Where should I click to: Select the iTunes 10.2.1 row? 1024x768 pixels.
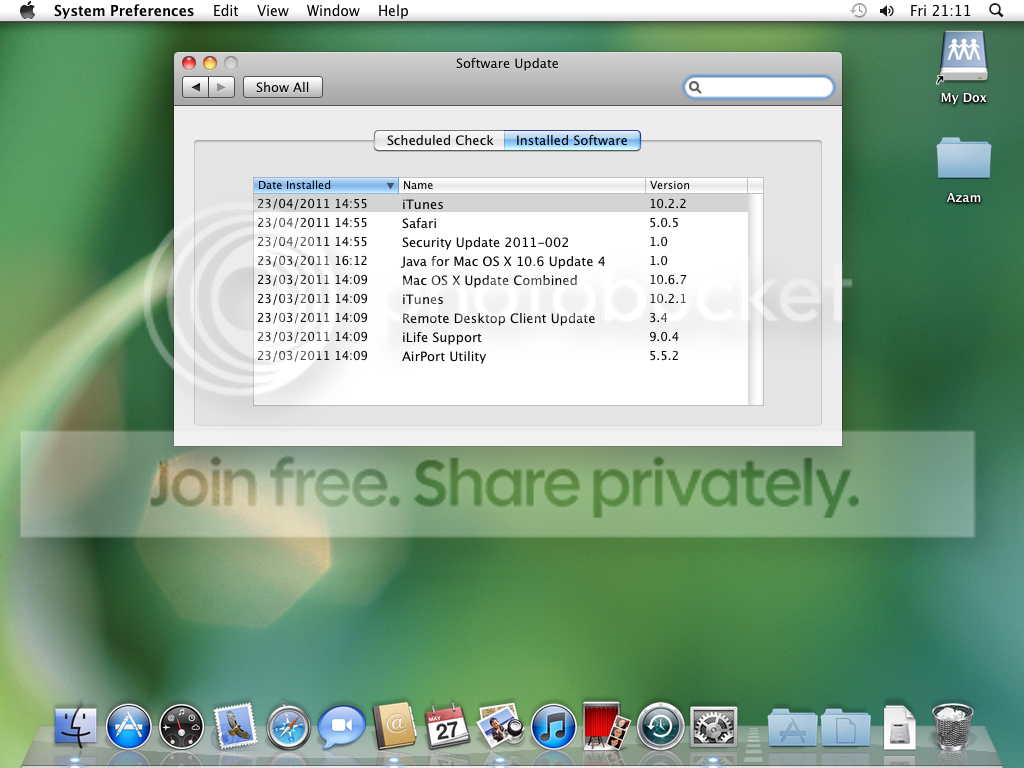[501, 298]
